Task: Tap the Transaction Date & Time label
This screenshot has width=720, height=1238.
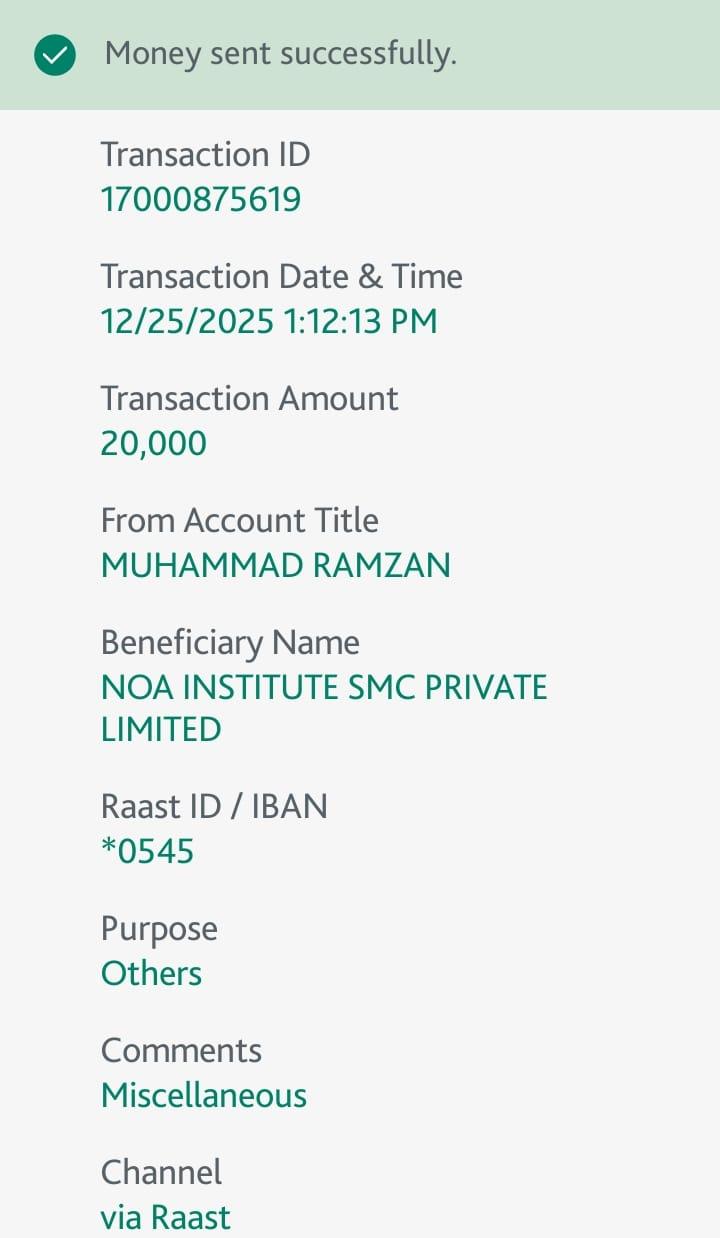Action: click(x=281, y=277)
